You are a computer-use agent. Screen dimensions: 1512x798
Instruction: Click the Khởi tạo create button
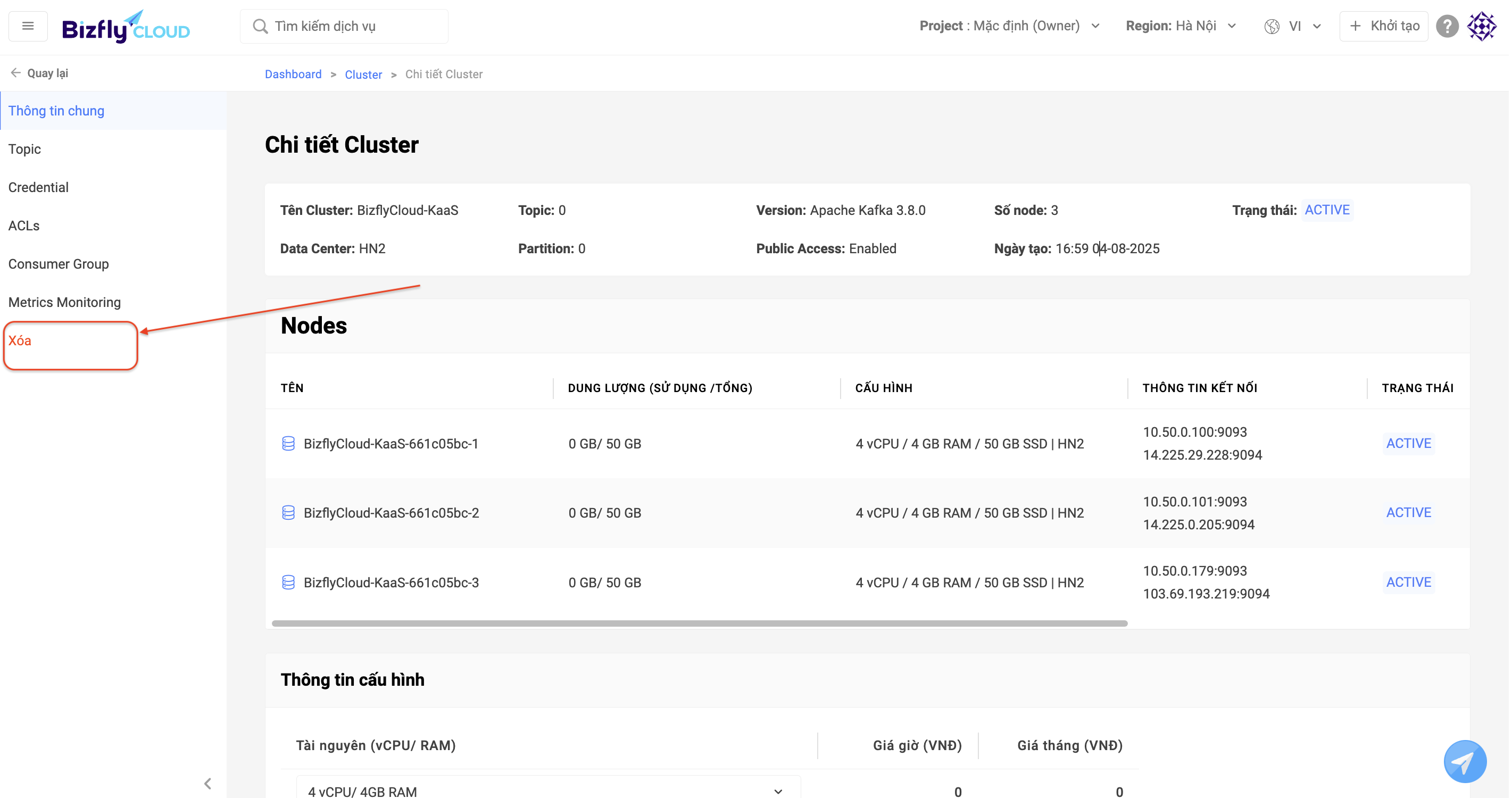1383,26
